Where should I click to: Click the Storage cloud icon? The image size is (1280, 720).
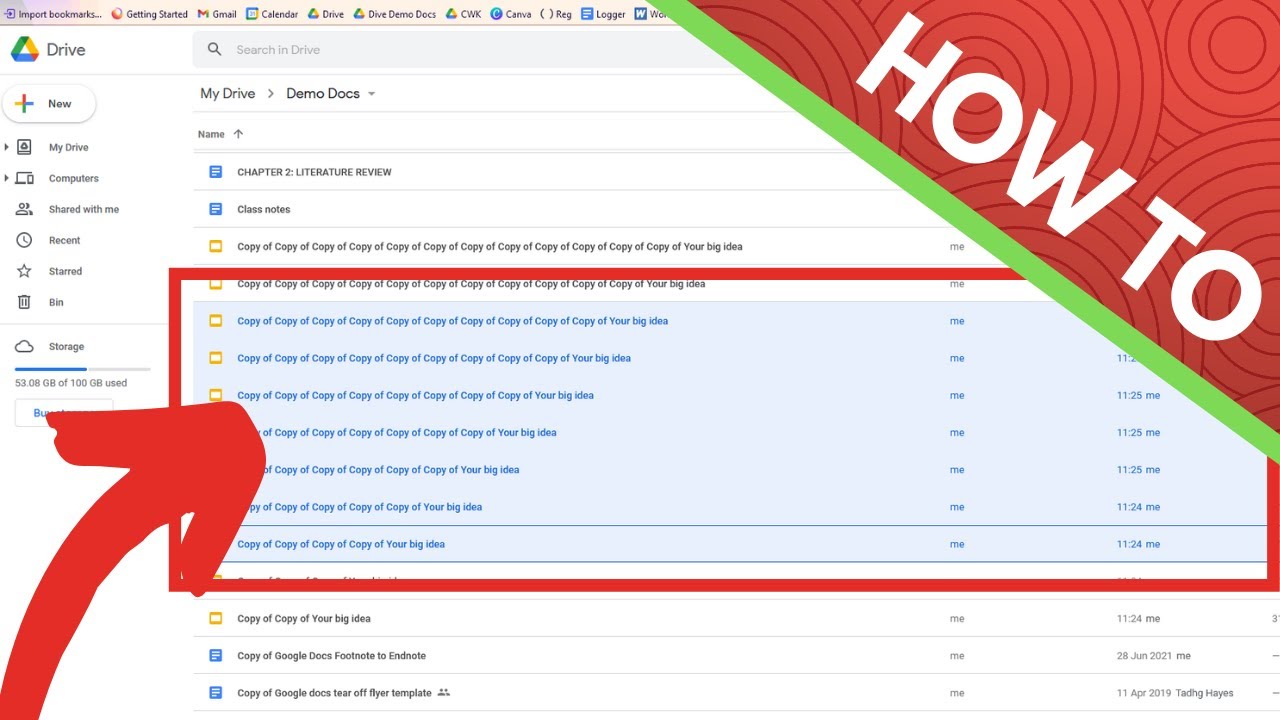tap(25, 346)
